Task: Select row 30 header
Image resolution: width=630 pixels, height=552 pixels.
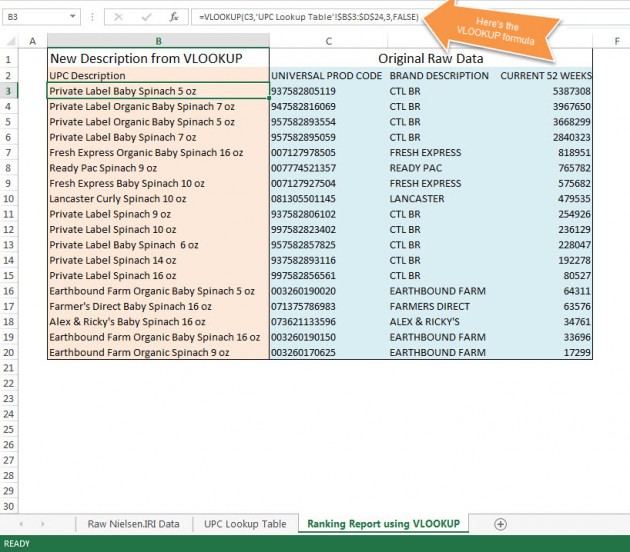Action: (x=8, y=506)
